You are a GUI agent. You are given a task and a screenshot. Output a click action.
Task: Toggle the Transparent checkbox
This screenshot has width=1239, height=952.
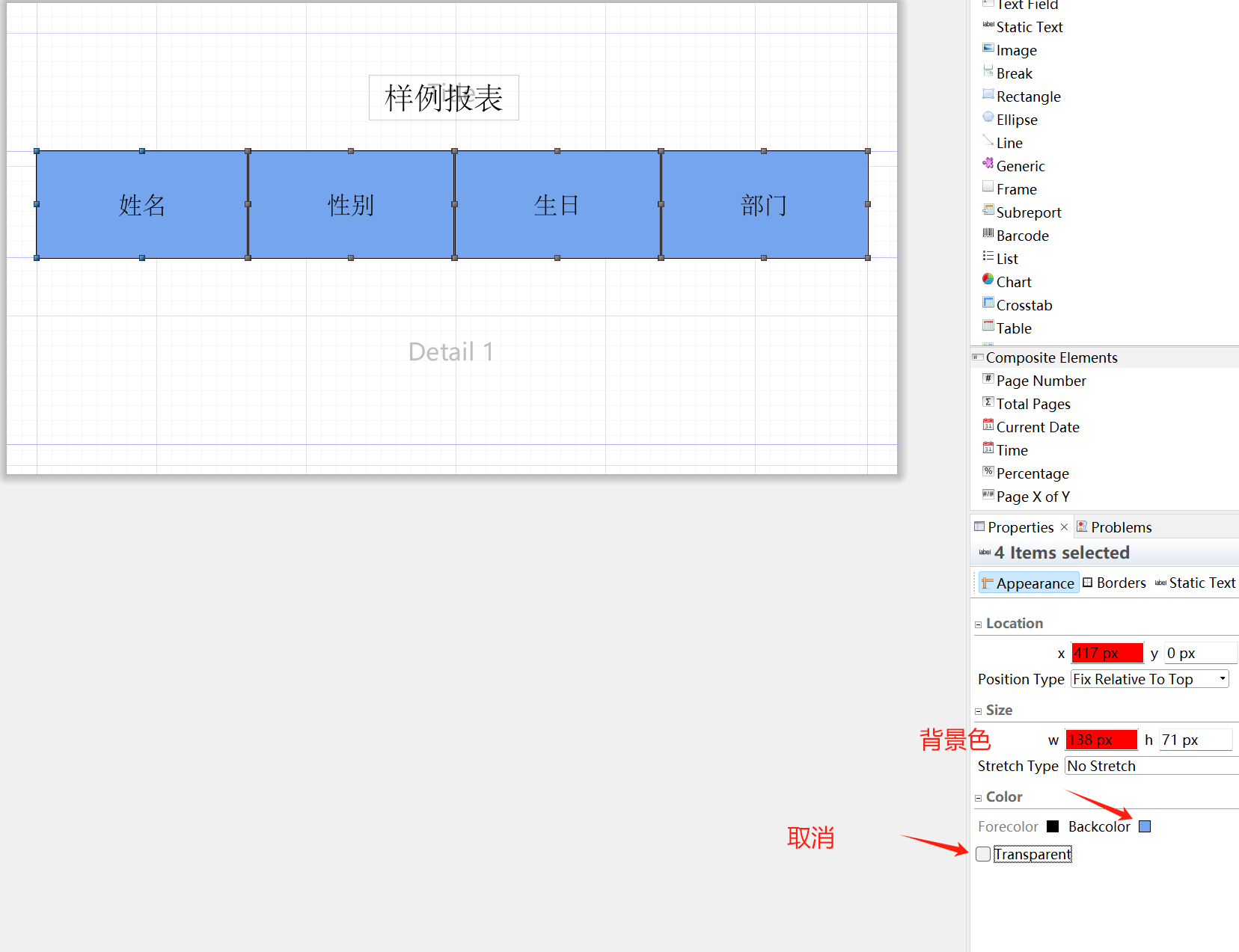tap(983, 854)
